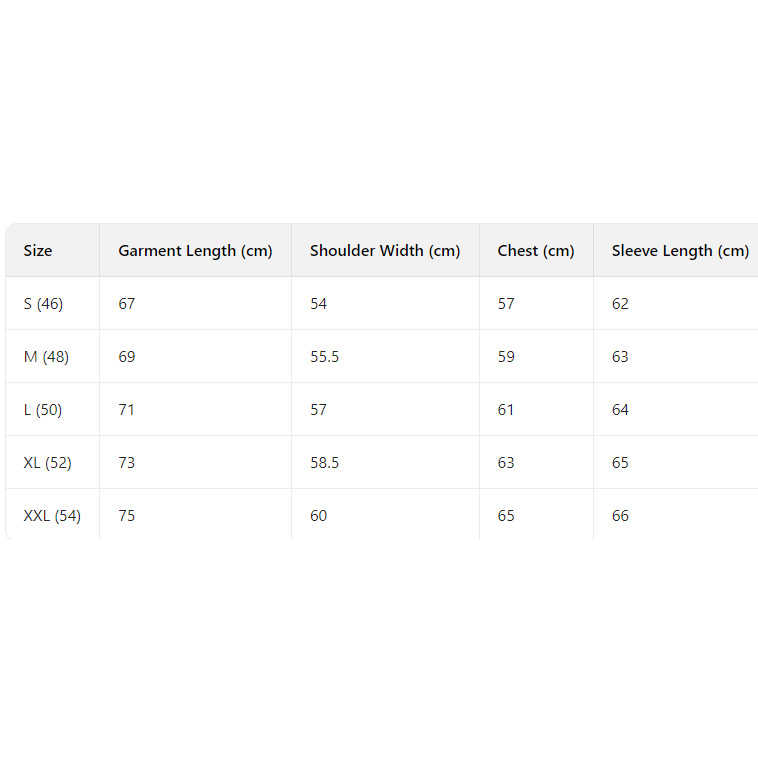
Task: Click sleeve length value 66
Action: (621, 516)
